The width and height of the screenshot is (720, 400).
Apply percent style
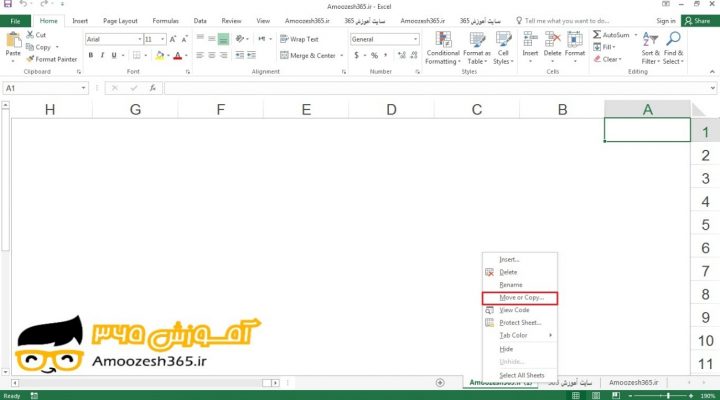pyautogui.click(x=374, y=56)
